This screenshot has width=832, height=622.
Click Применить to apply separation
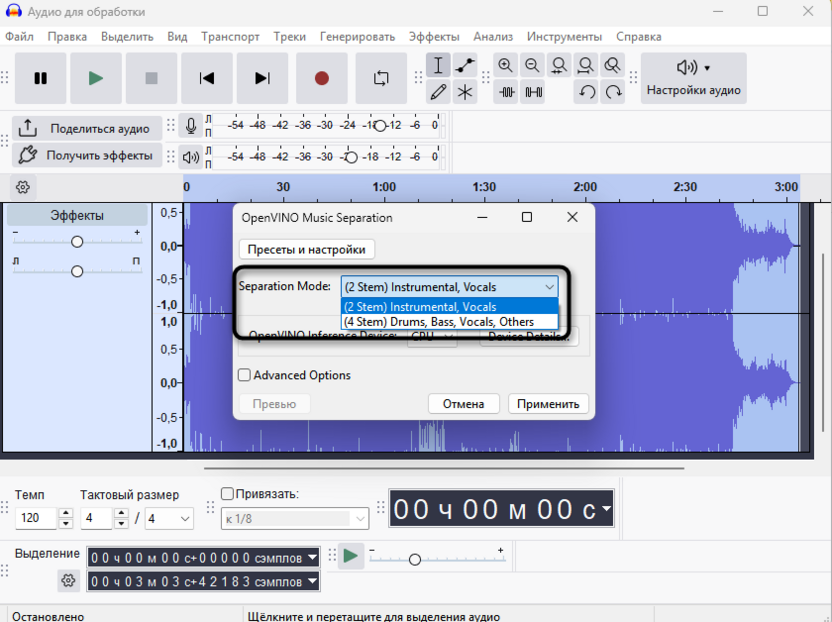(548, 404)
